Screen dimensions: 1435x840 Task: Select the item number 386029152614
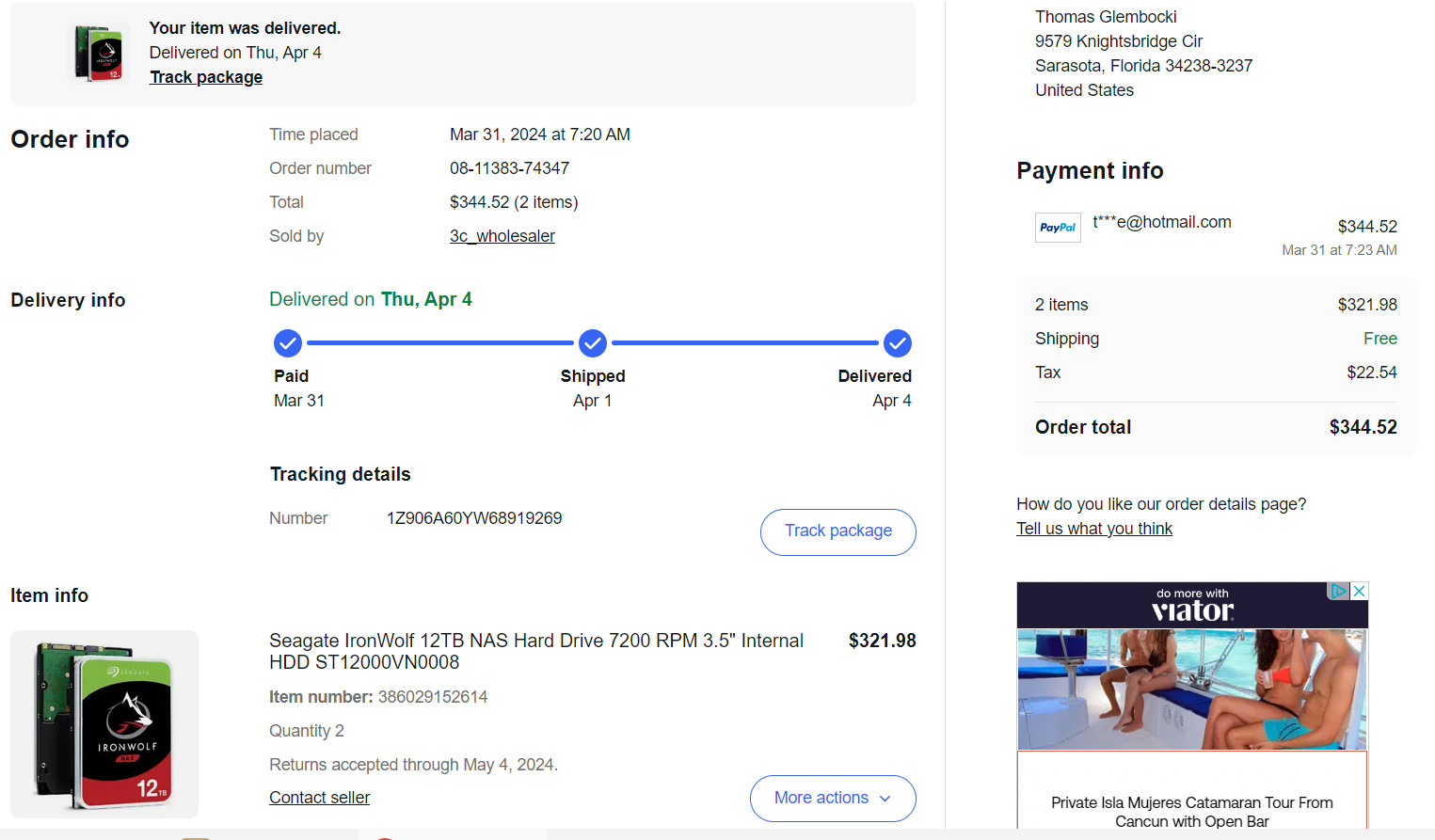point(433,697)
